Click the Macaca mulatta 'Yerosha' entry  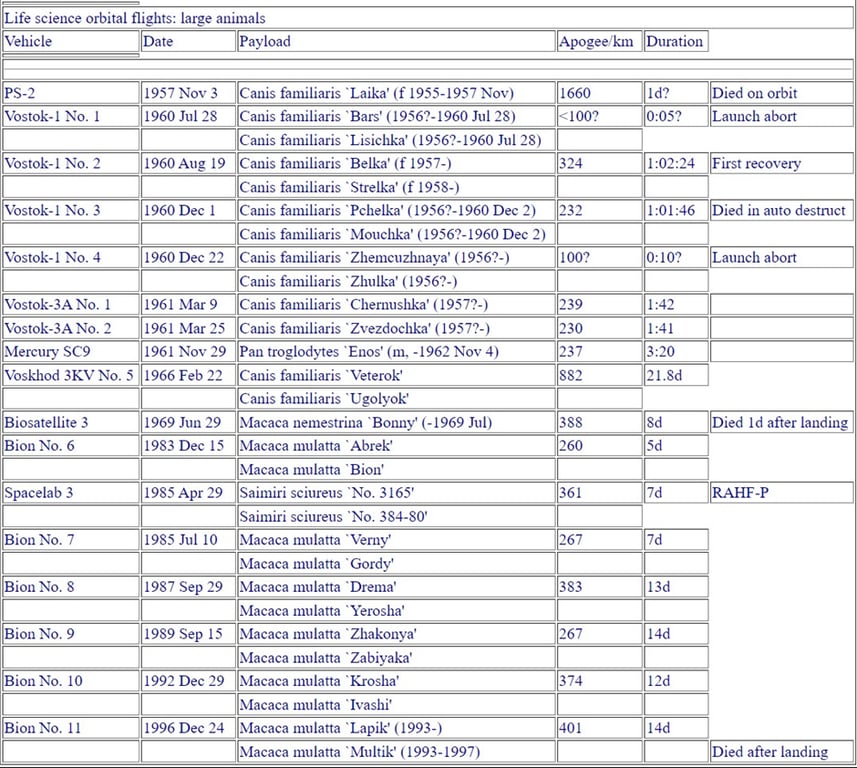tap(396, 610)
